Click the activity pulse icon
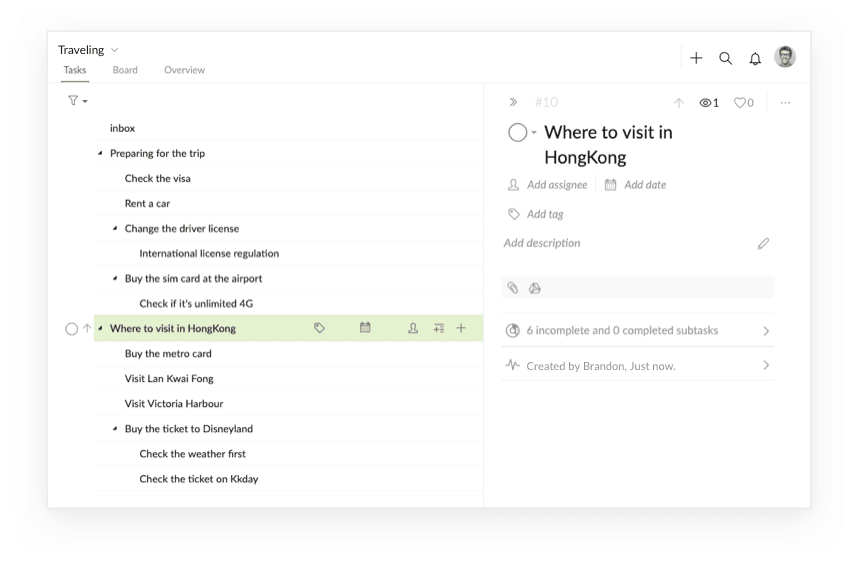 [512, 365]
